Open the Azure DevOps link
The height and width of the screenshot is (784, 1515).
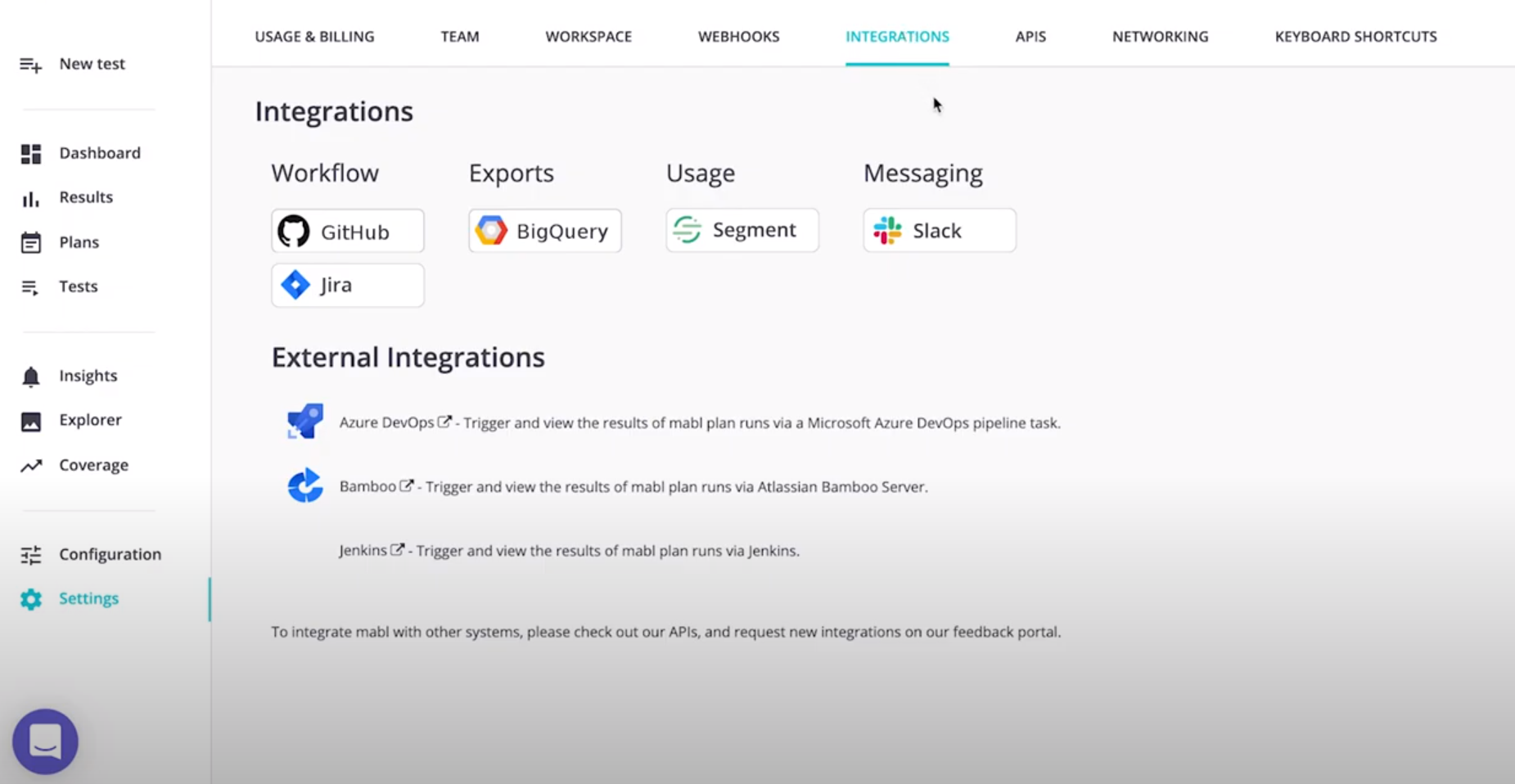pyautogui.click(x=386, y=422)
